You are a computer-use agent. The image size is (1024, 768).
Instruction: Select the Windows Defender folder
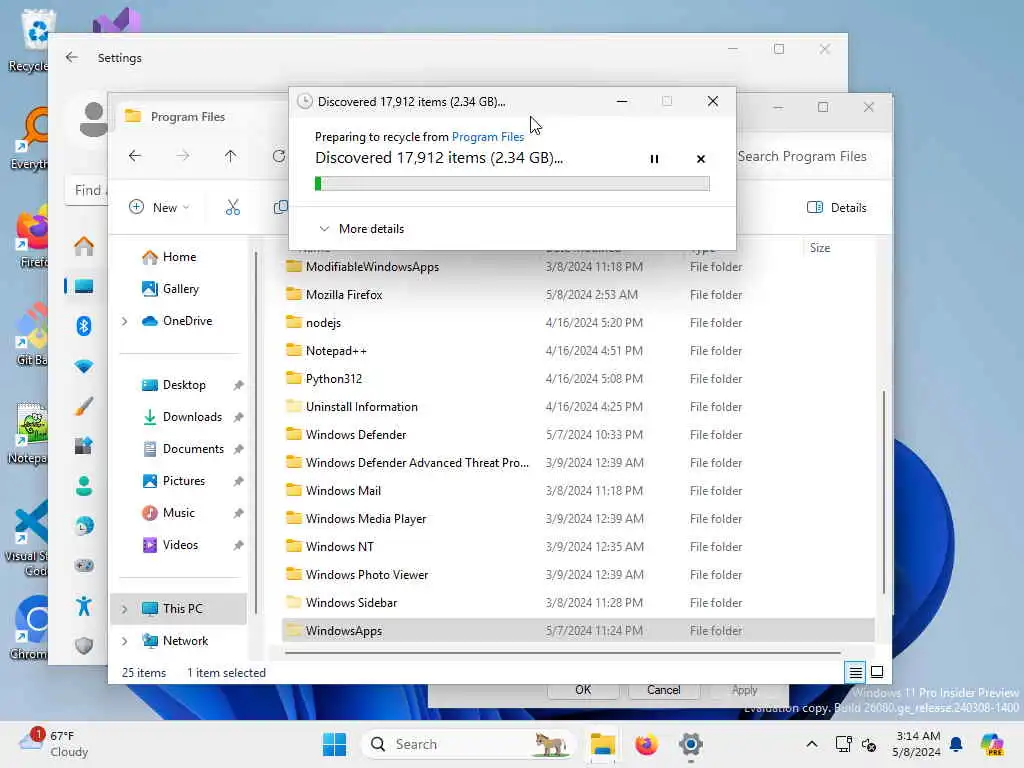pos(578,435)
